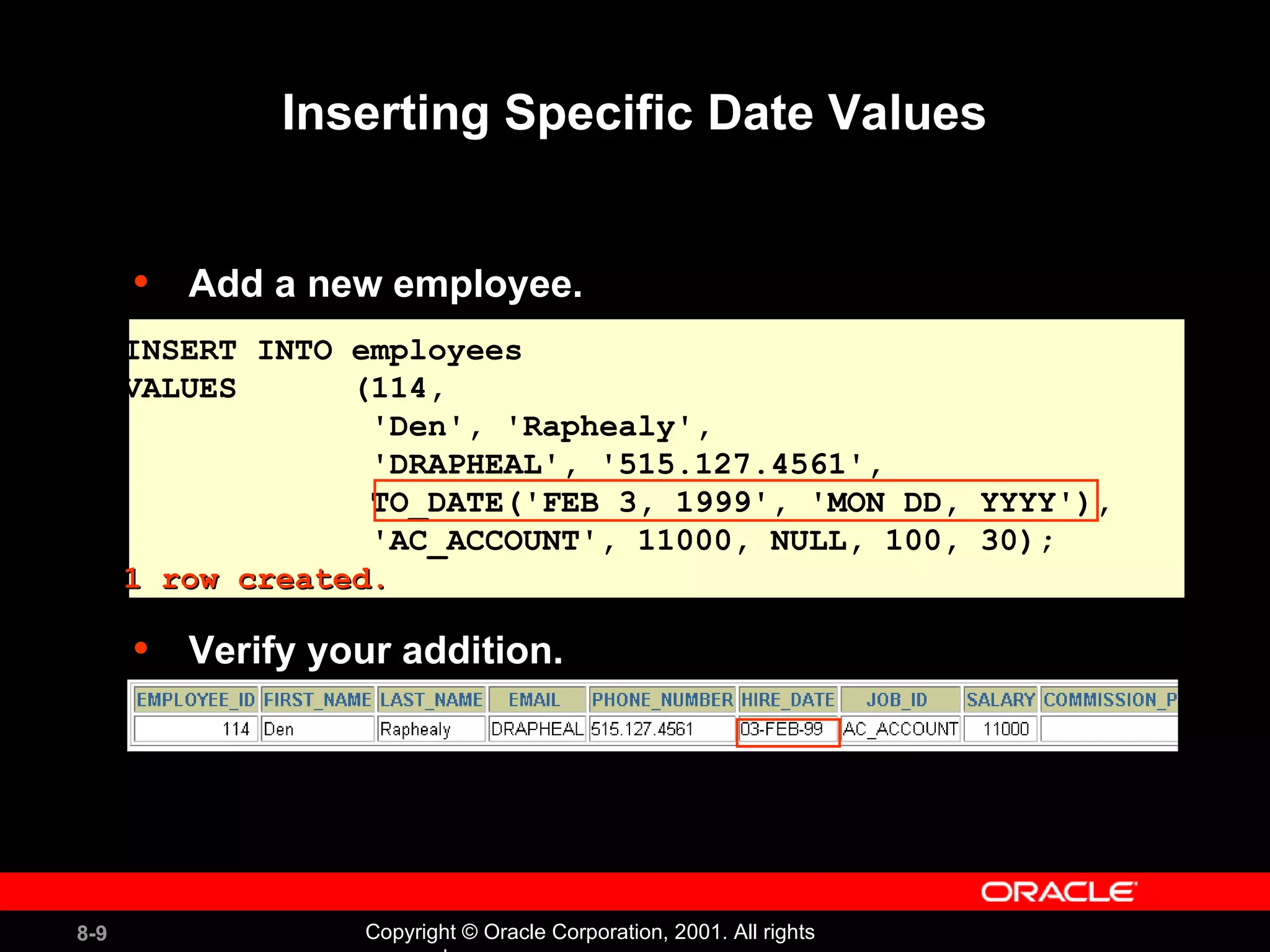Click the employee ID cell '114'
The width and height of the screenshot is (1270, 952).
(195, 729)
